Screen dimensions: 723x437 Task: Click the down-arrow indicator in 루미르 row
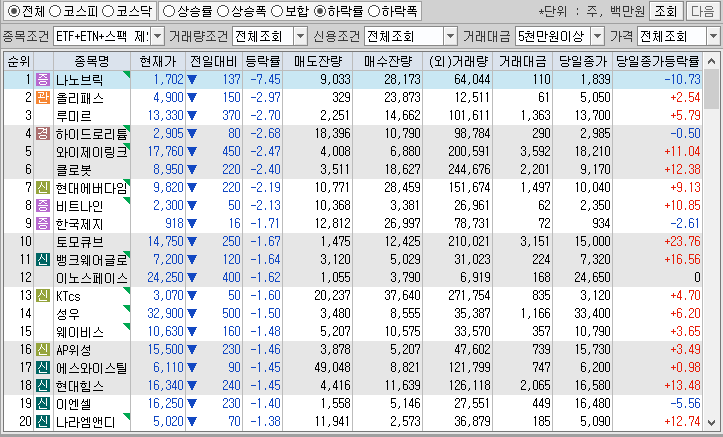click(x=192, y=116)
